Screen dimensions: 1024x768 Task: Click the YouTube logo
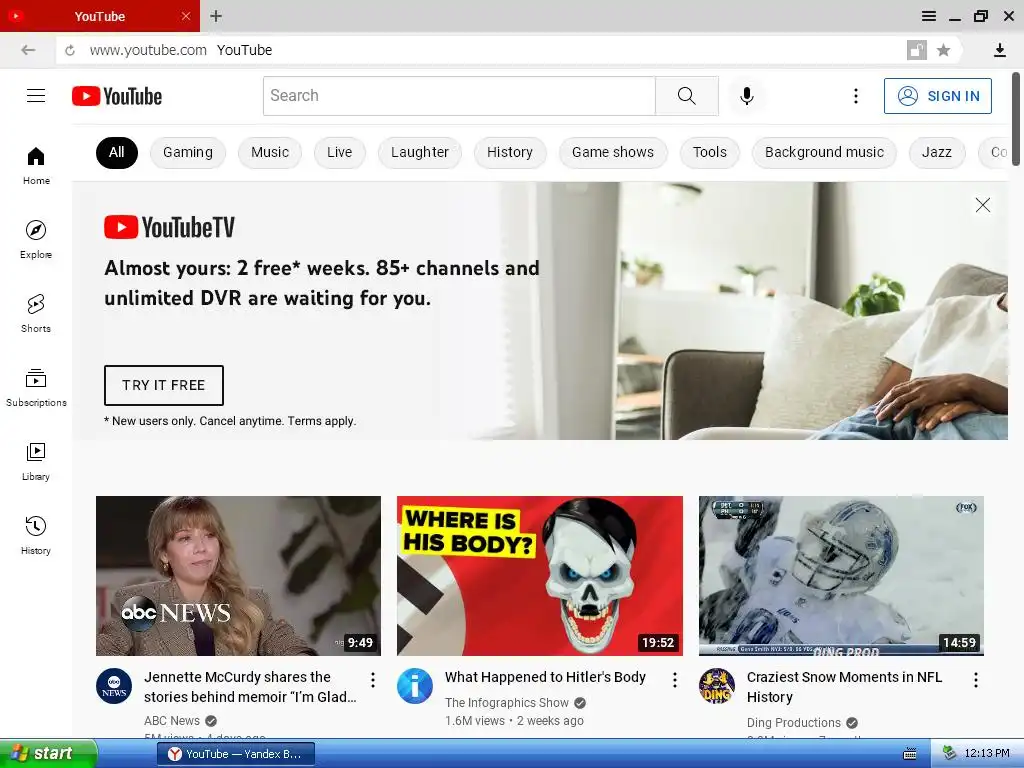(x=117, y=96)
